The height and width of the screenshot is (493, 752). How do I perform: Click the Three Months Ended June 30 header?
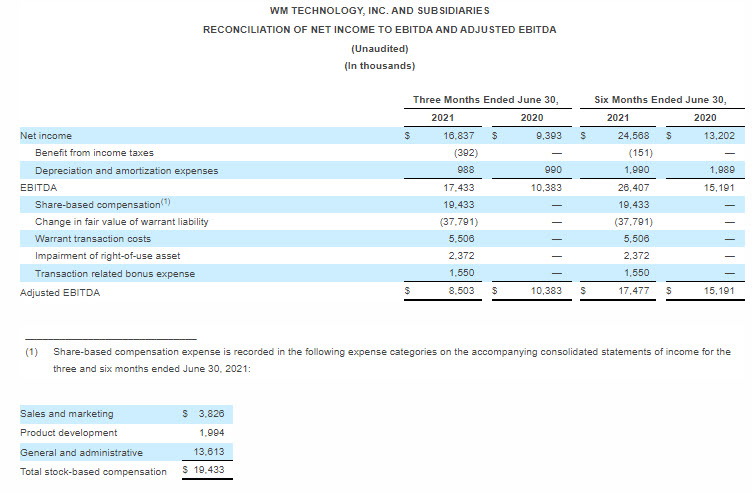(485, 99)
